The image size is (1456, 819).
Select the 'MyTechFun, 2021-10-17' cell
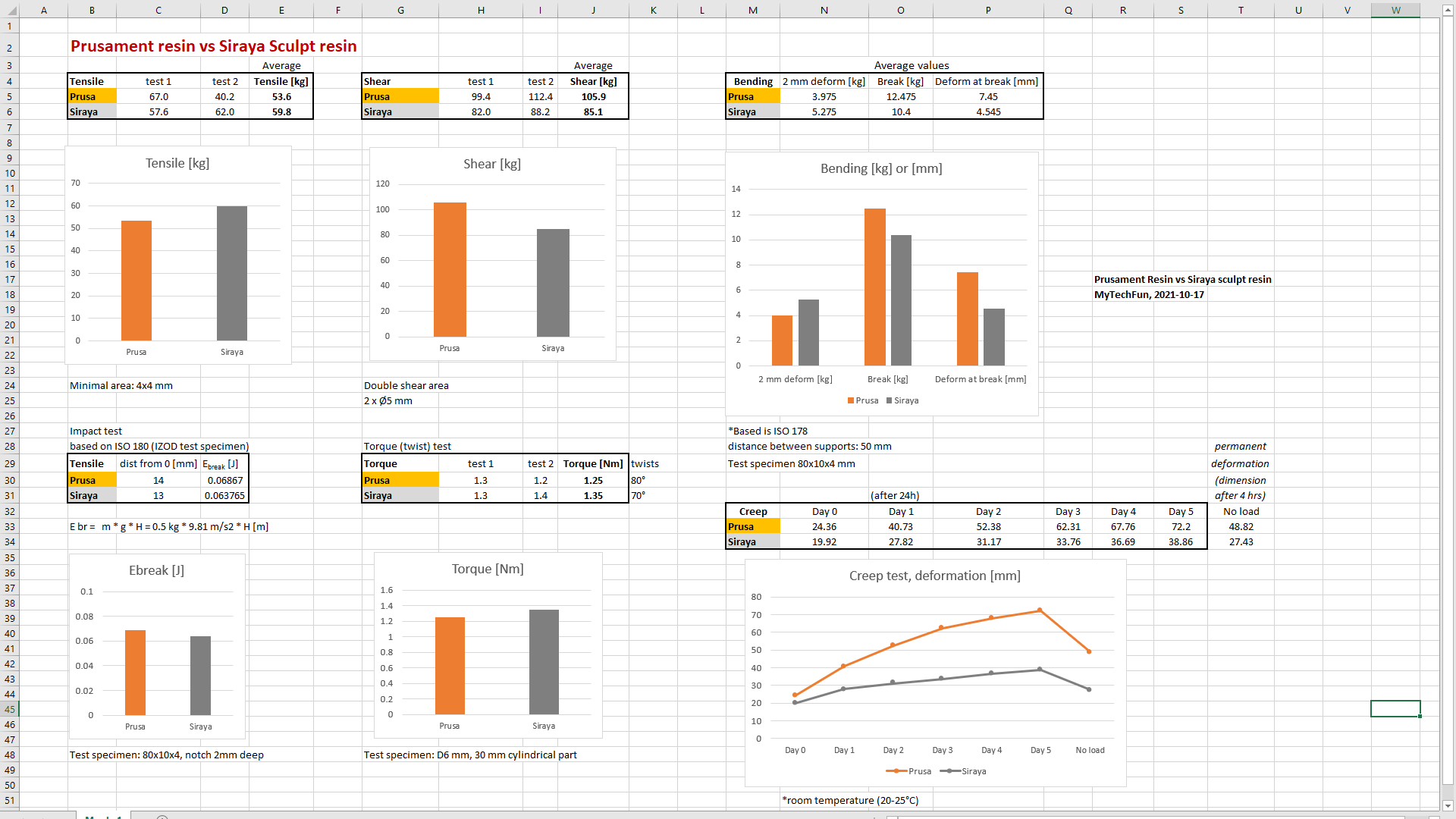point(1149,294)
